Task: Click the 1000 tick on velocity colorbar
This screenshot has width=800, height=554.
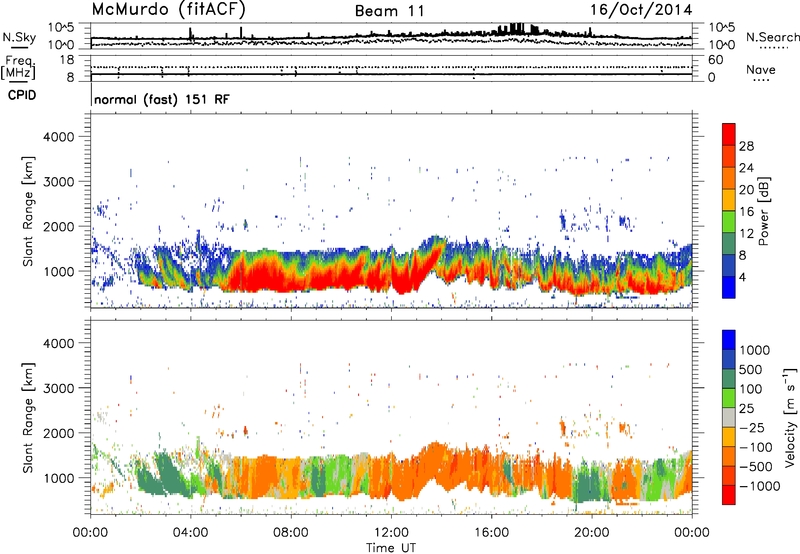Action: (x=755, y=350)
